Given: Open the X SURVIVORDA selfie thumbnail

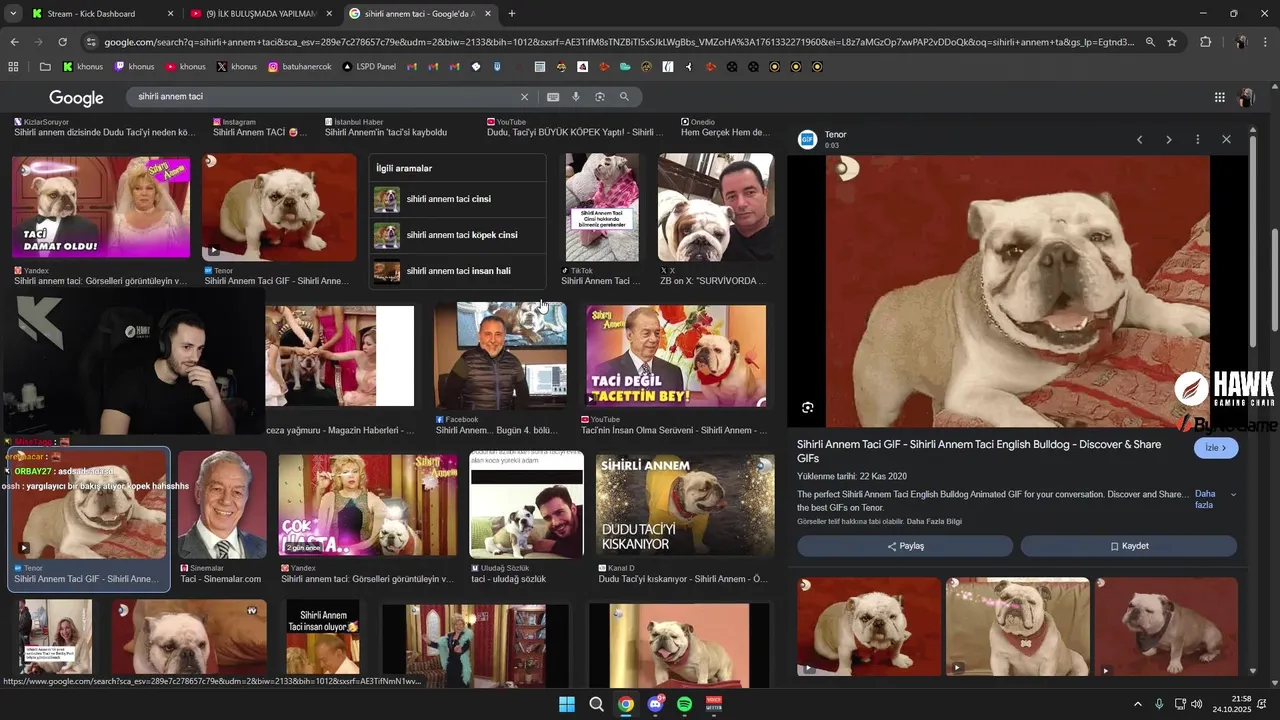Looking at the screenshot, I should 716,207.
